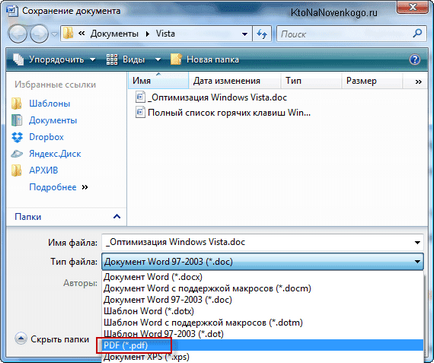434x363 pixels.
Task: Choose Шаблон Word 97-2003 (*.dot) file type
Action: click(x=263, y=334)
